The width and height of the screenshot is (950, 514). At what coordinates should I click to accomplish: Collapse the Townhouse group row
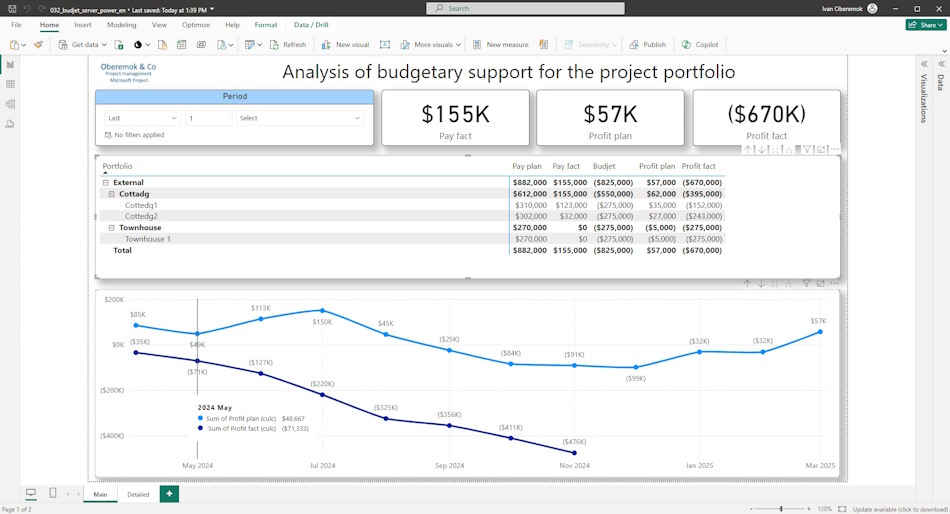(x=111, y=228)
